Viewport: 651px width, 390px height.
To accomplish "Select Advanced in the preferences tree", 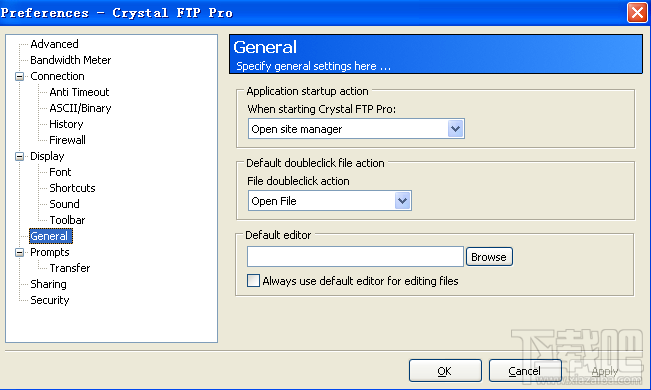I will click(x=54, y=44).
